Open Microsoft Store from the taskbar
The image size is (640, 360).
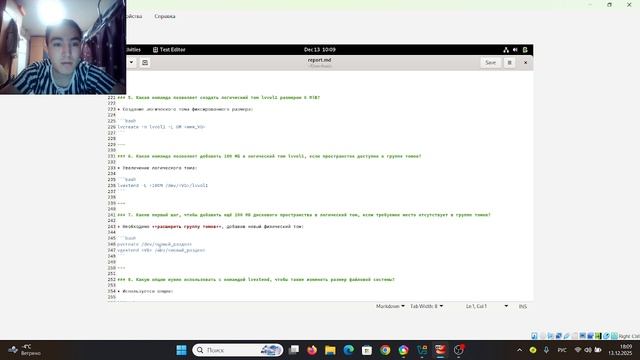coord(367,350)
